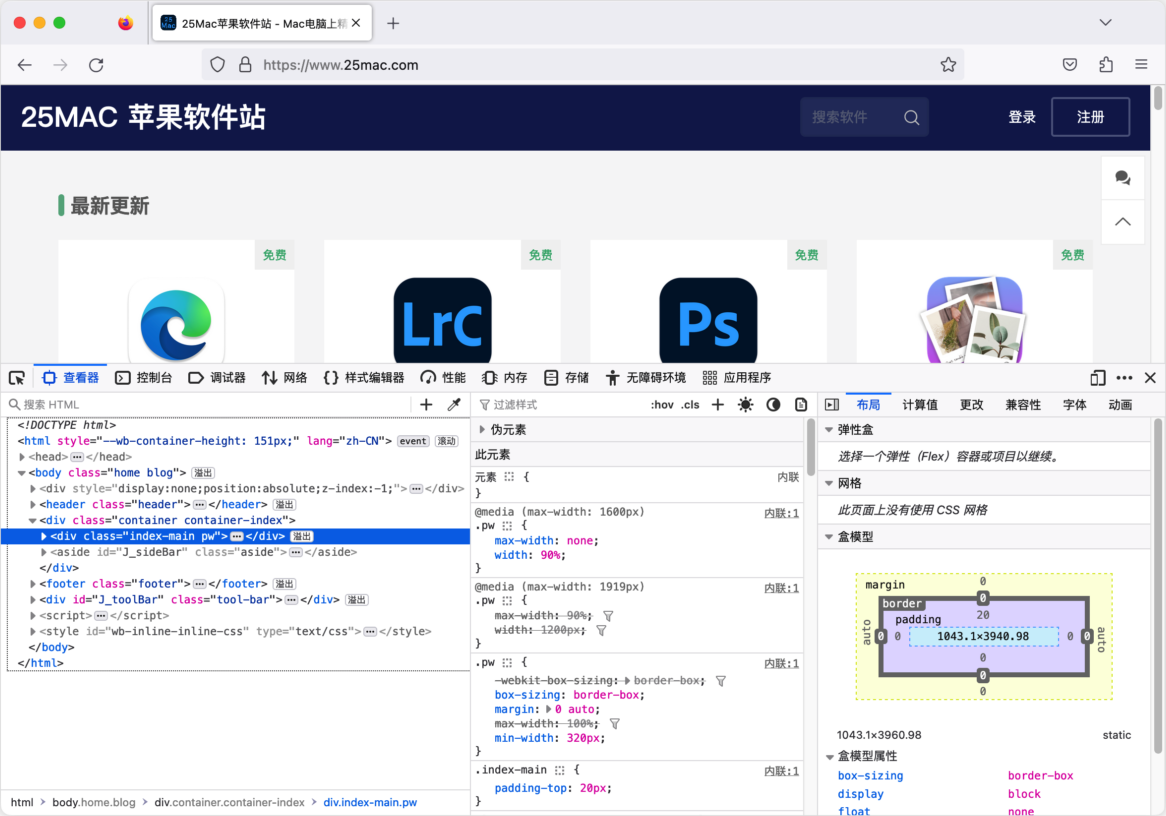Toggle the .cls classes panel

click(x=690, y=405)
